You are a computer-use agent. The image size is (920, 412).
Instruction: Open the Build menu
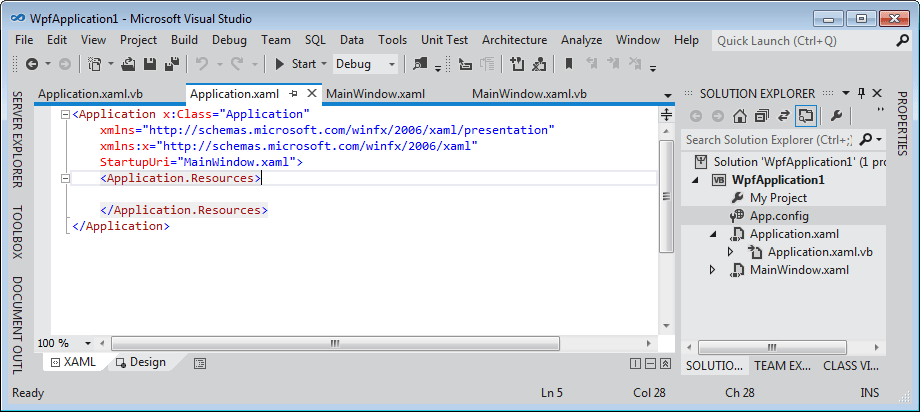click(184, 40)
